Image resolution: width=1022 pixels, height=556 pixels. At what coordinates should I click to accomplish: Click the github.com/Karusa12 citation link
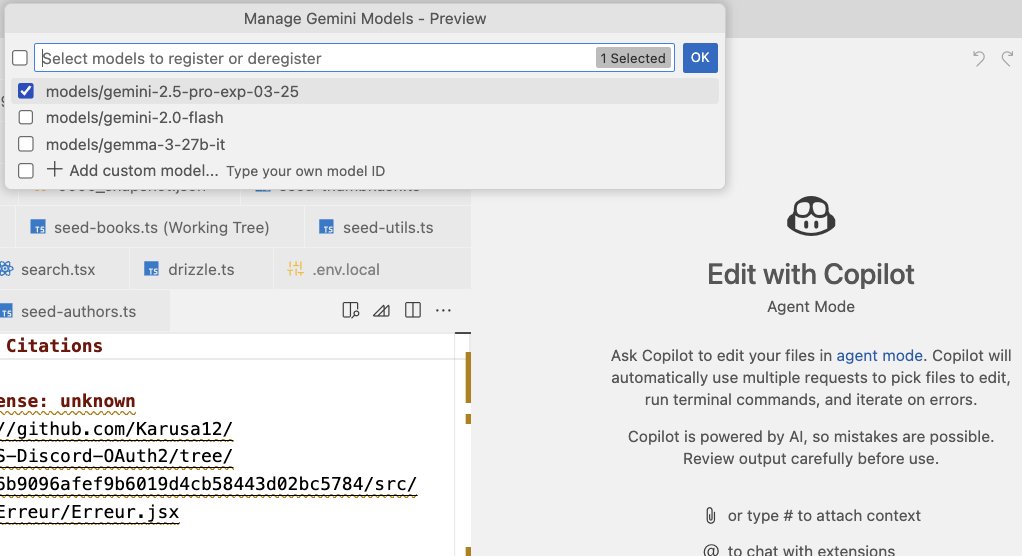[116, 429]
